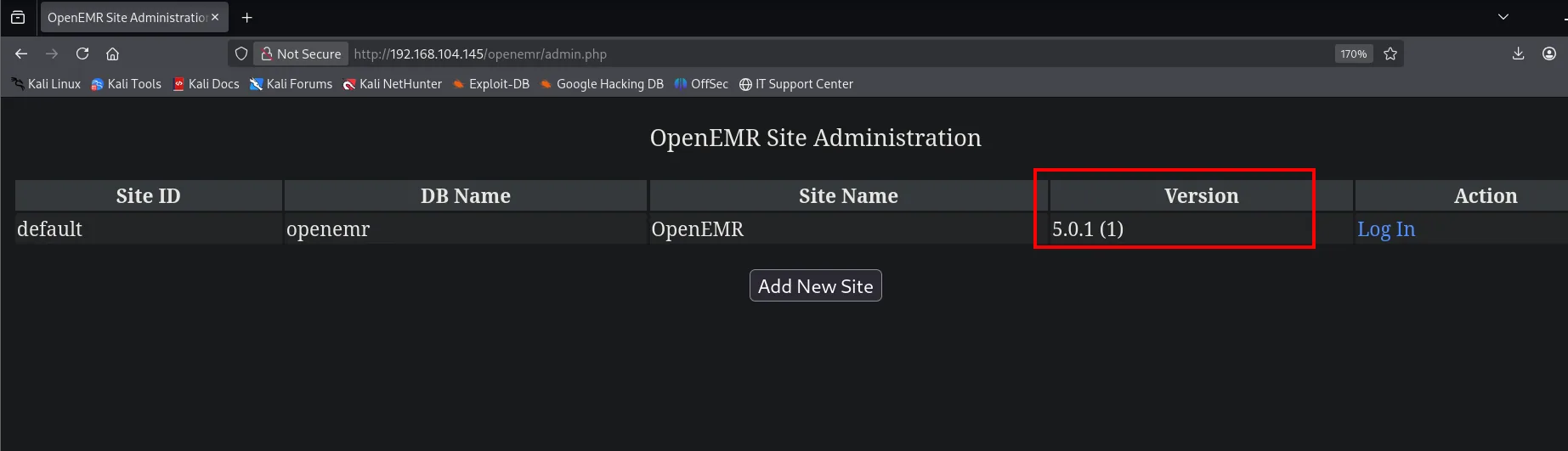Click the DB Name column header
This screenshot has height=451, width=1568.
tap(466, 195)
